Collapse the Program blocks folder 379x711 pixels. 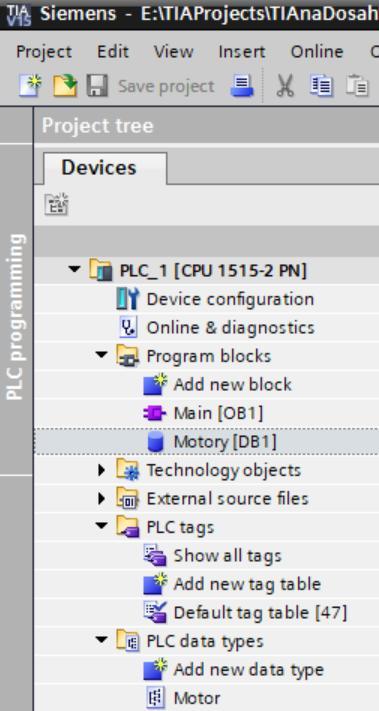pyautogui.click(x=102, y=356)
